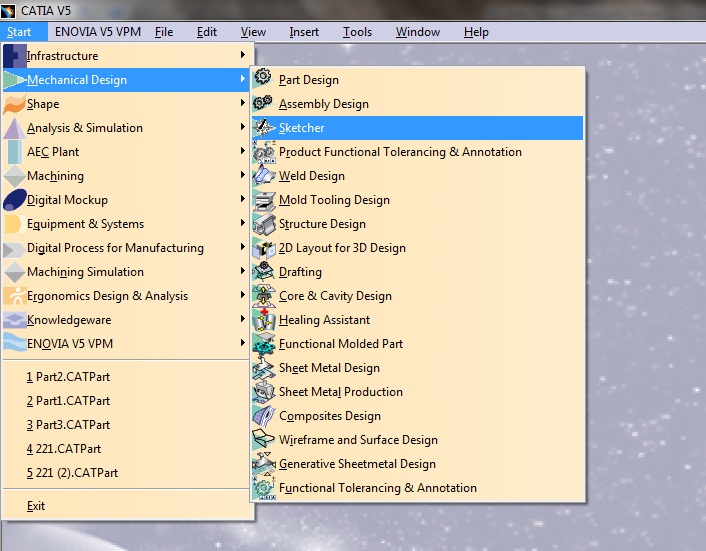Click the Drafting workbench icon
The width and height of the screenshot is (706, 551).
263,271
